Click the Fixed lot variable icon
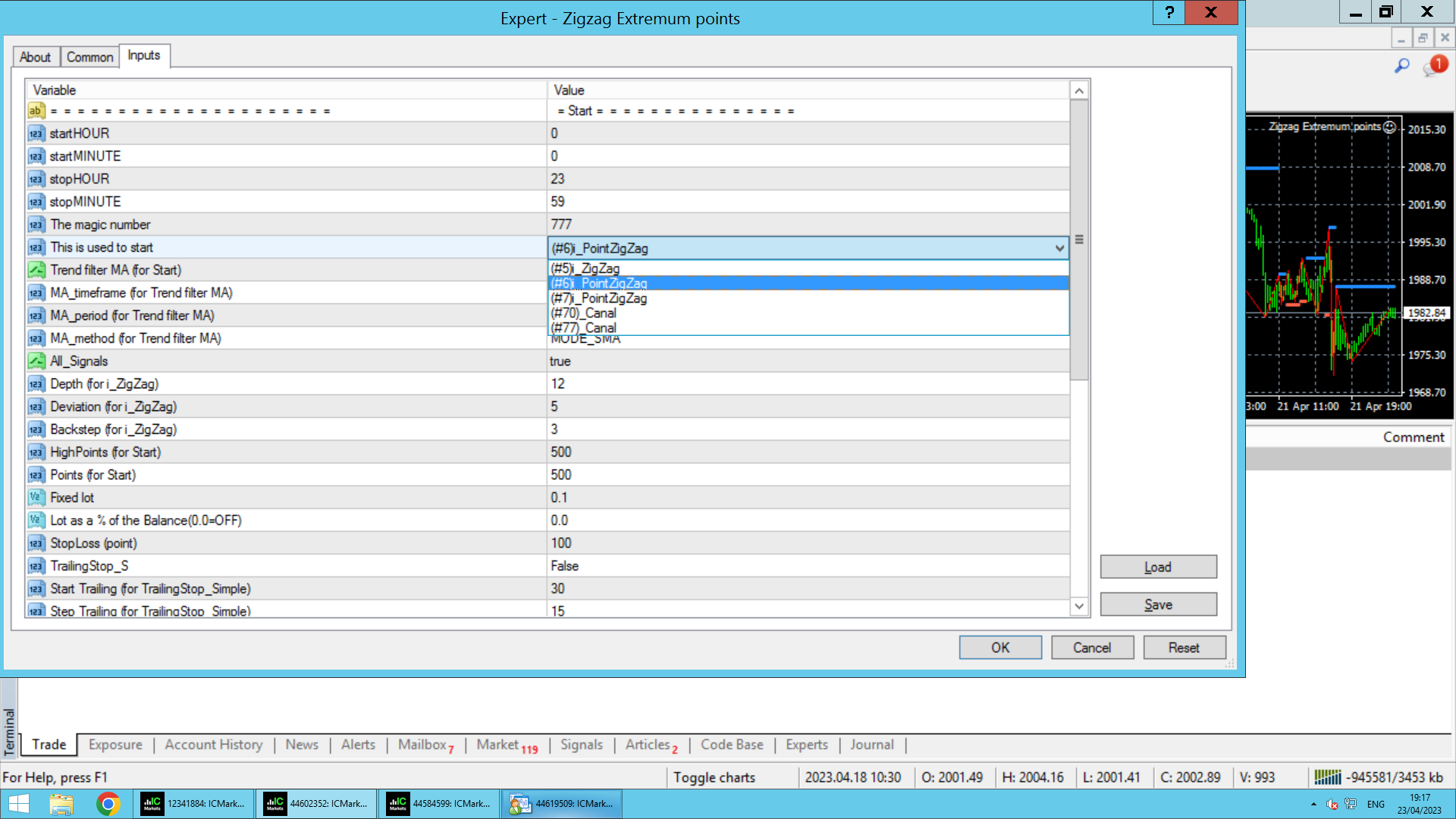Viewport: 1456px width, 819px height. click(36, 497)
